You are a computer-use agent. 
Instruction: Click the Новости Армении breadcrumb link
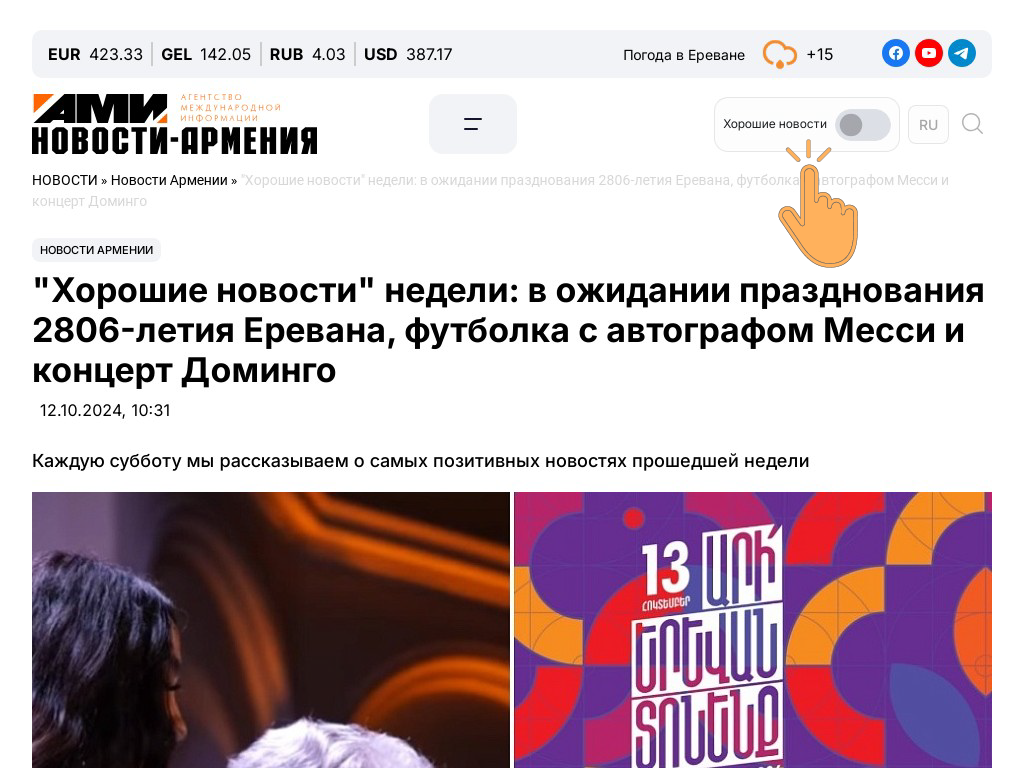tap(169, 180)
